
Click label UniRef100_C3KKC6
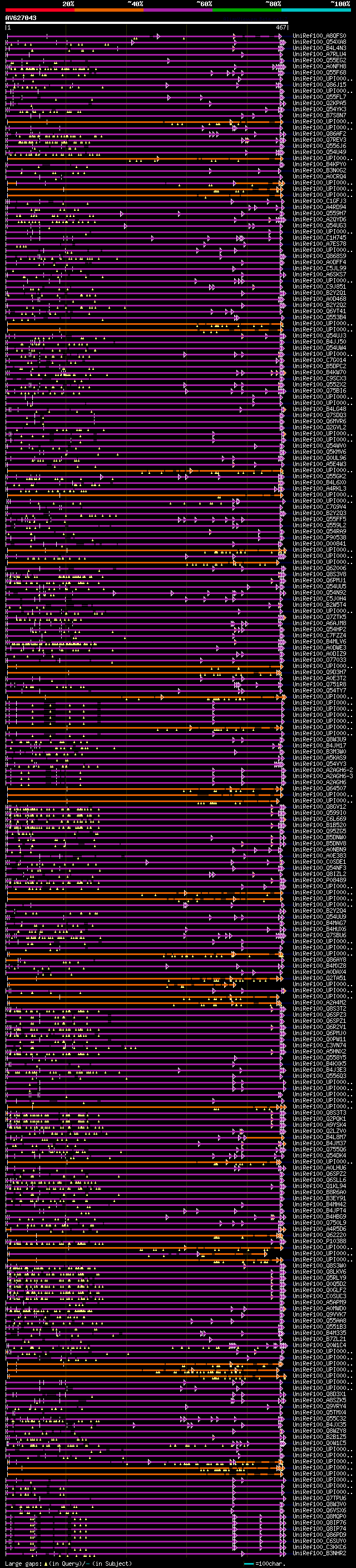(319, 1547)
